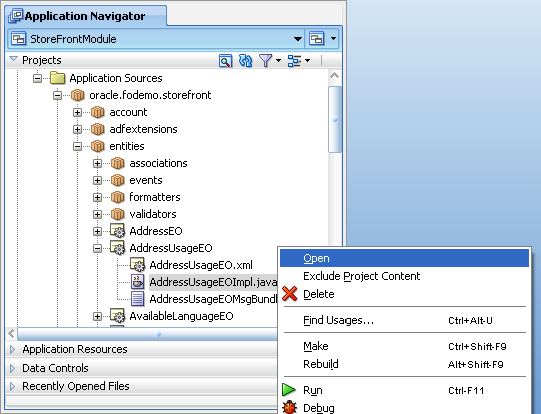The image size is (541, 414).
Task: Click the horizontal scrollbar left arrow
Action: (x=11, y=334)
